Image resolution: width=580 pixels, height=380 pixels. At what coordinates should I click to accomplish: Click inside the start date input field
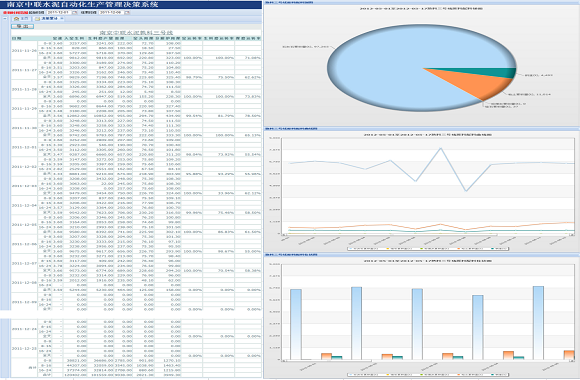point(59,13)
